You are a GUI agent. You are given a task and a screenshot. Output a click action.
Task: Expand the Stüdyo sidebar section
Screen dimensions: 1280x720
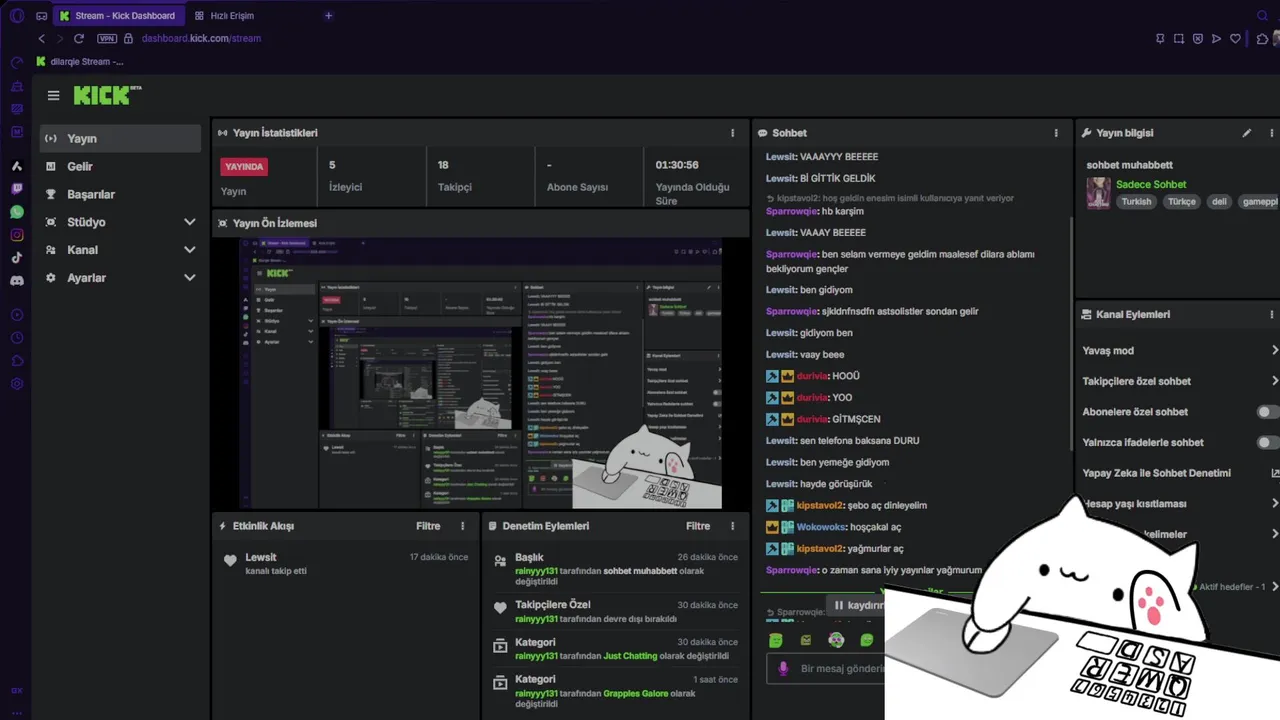click(189, 222)
